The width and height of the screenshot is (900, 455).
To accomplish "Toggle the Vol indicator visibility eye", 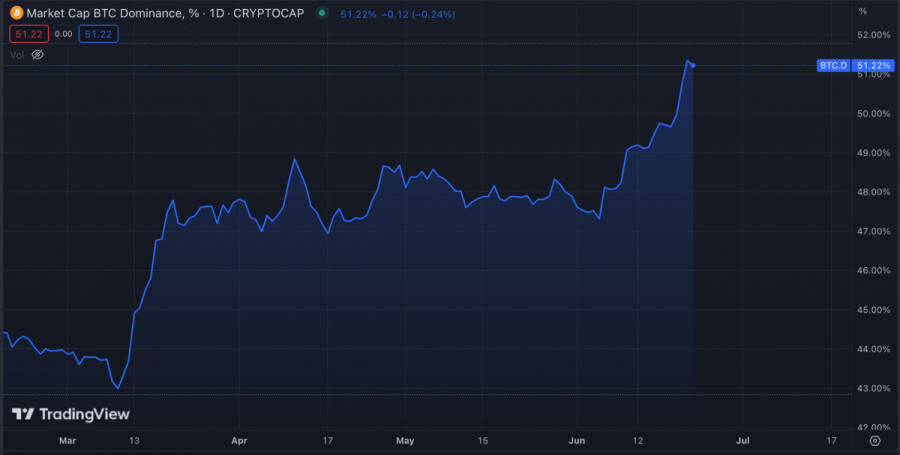I will click(38, 55).
